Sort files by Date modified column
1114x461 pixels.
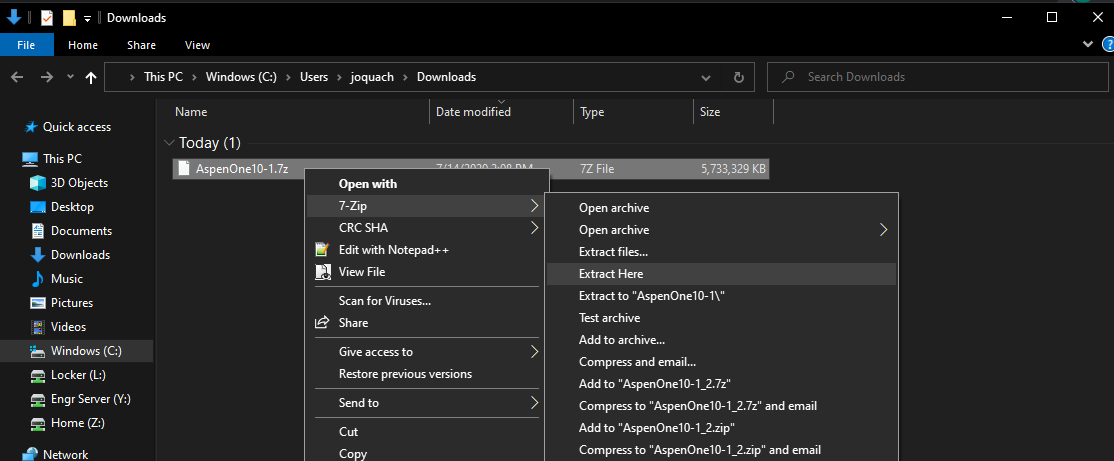pyautogui.click(x=473, y=112)
